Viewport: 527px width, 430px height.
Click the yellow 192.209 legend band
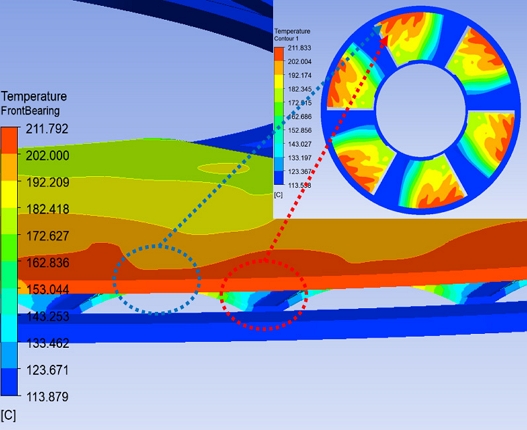coord(9,194)
